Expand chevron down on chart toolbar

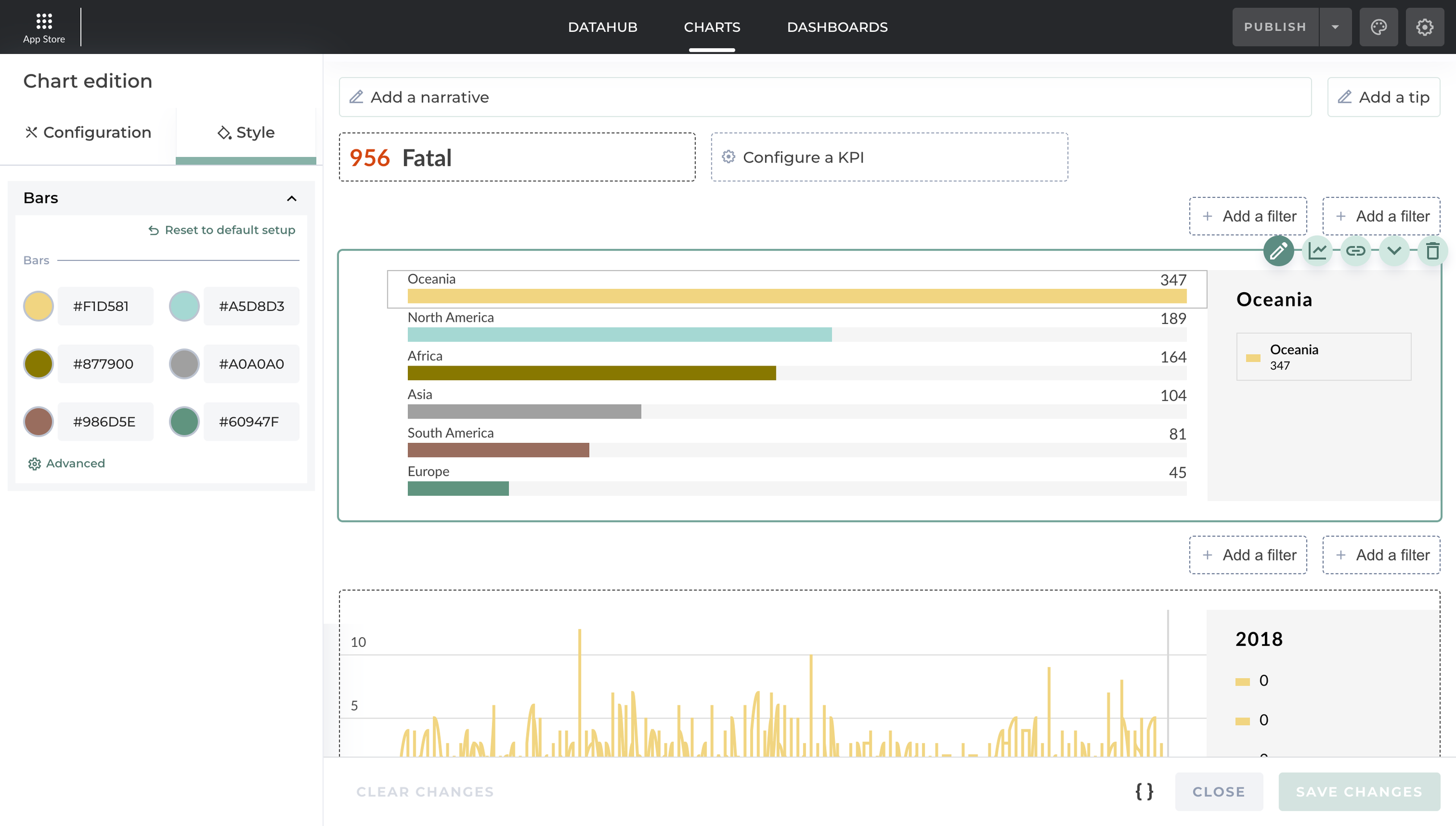tap(1393, 251)
